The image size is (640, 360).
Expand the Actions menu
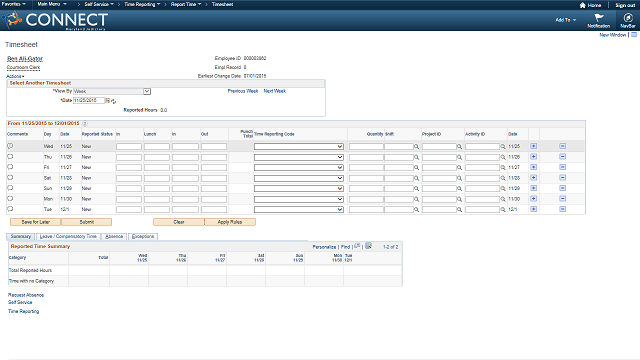pos(15,76)
